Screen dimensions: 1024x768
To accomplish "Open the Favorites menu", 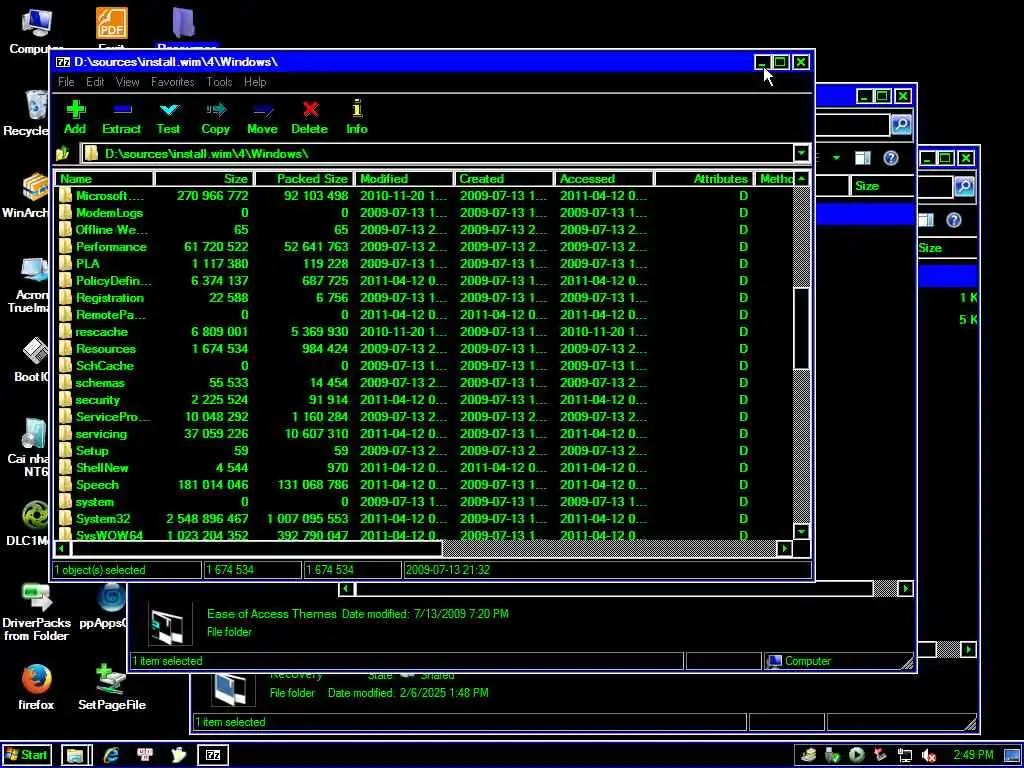I will pos(173,82).
